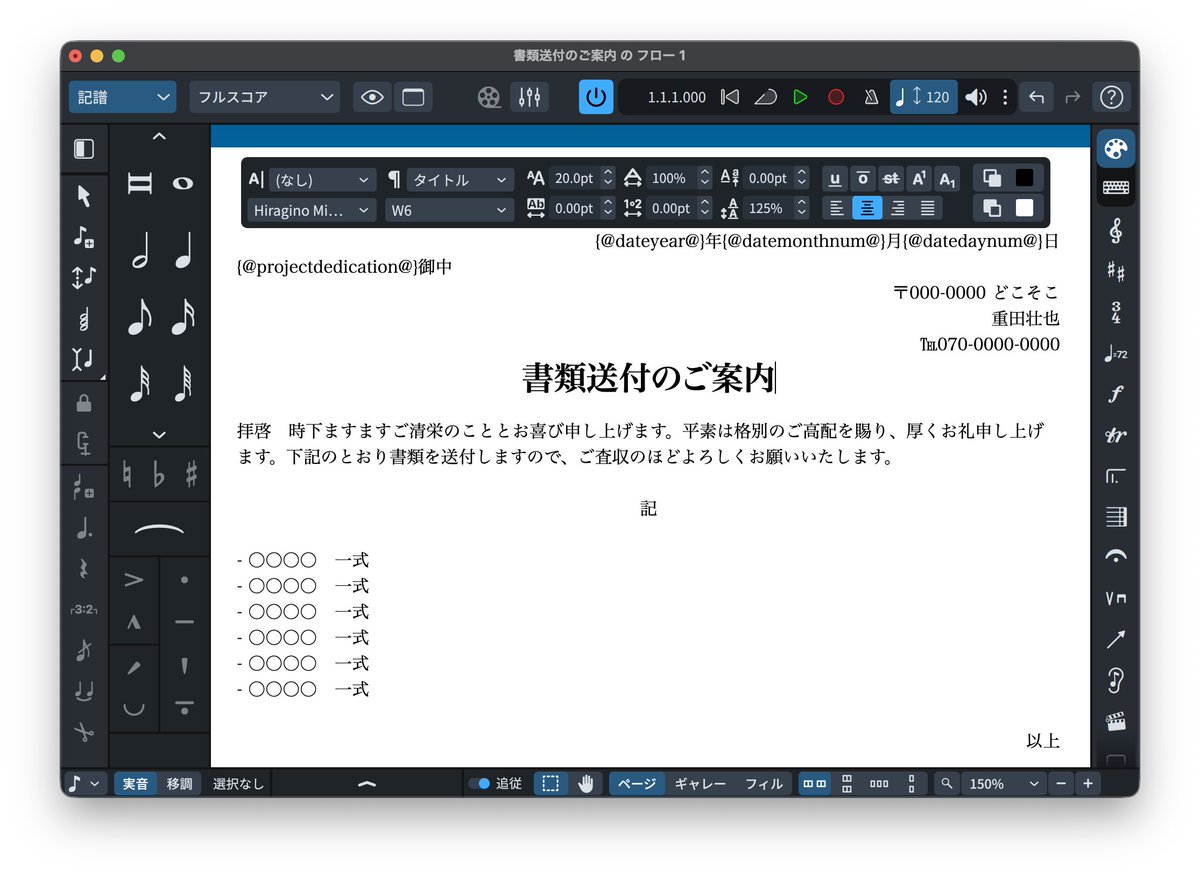Toggle underline text formatting
The width and height of the screenshot is (1200, 877).
pos(836,179)
